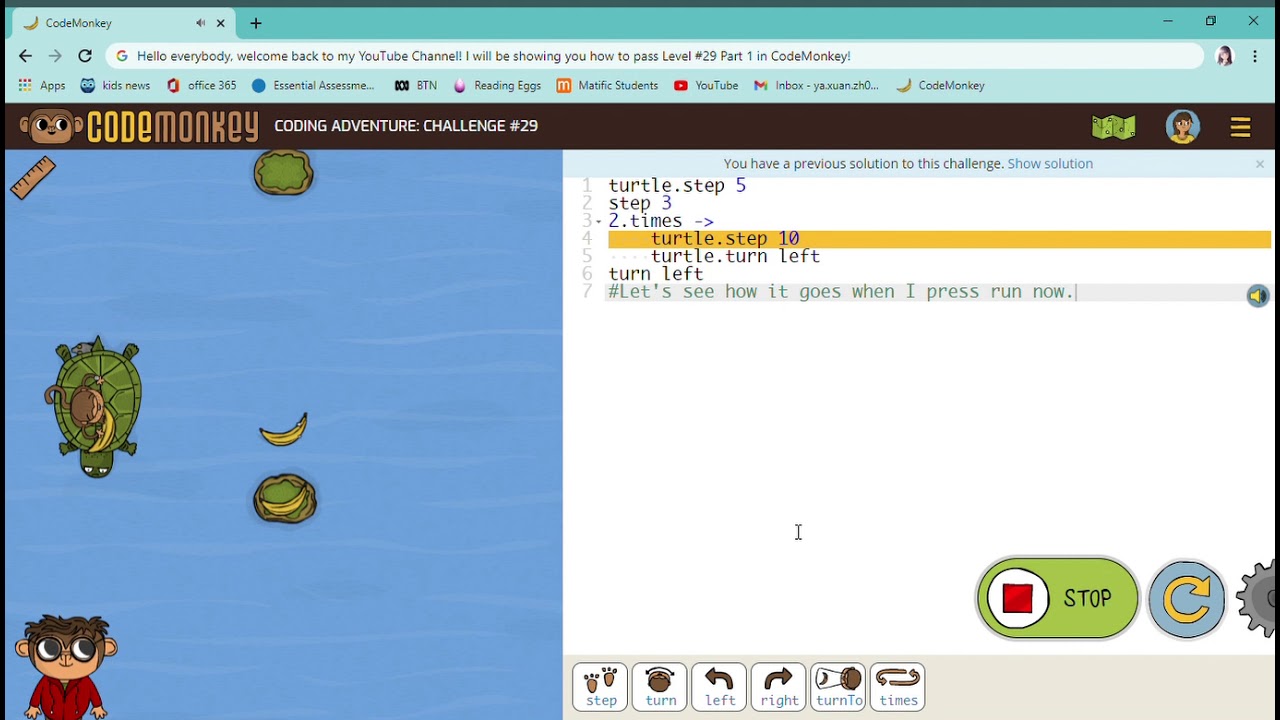Reload the page
The width and height of the screenshot is (1280, 720).
tap(85, 56)
